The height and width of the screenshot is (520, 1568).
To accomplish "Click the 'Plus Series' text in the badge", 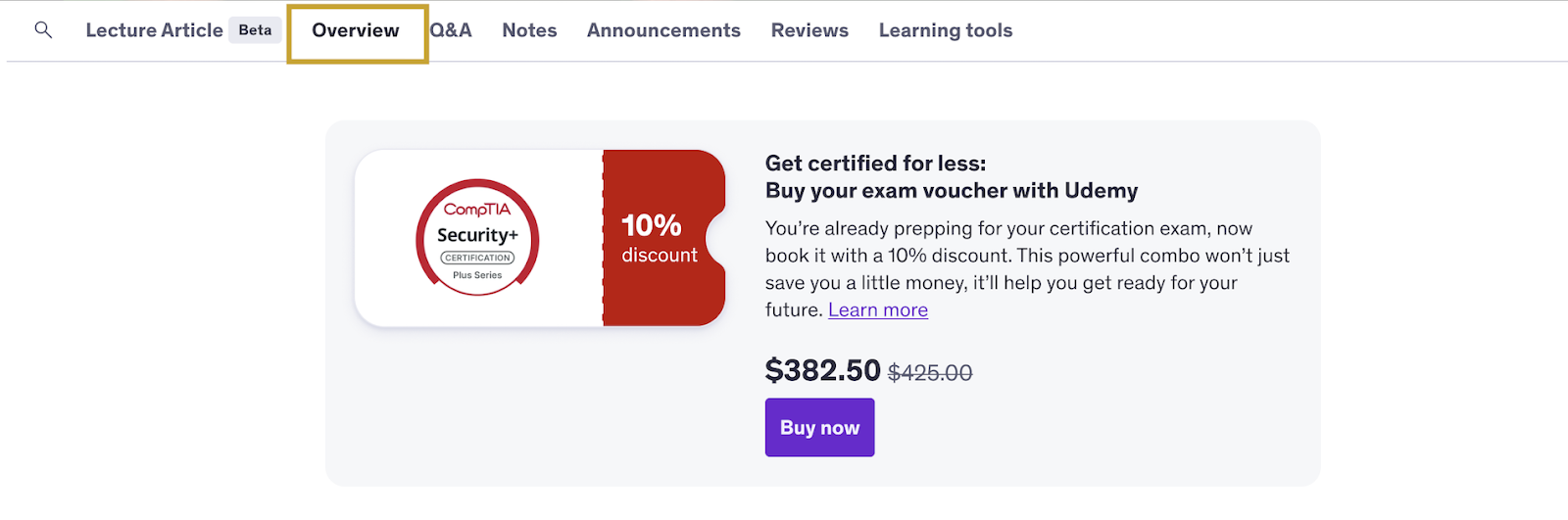I will coord(477,275).
